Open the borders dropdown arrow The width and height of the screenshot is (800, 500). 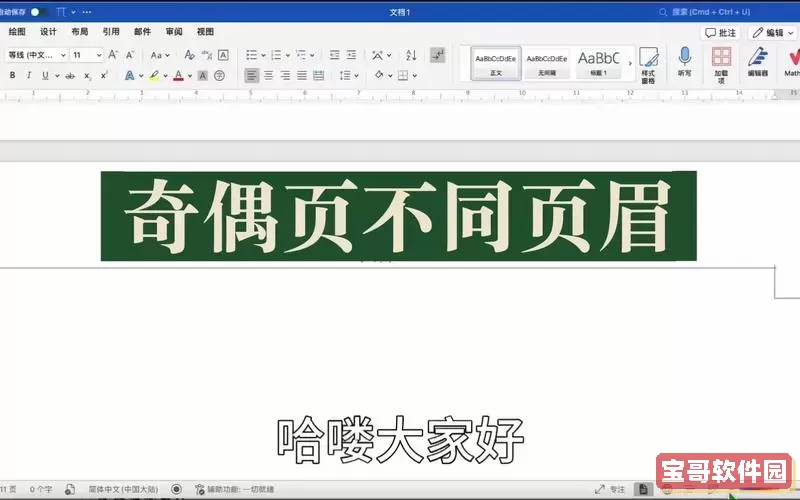point(415,76)
